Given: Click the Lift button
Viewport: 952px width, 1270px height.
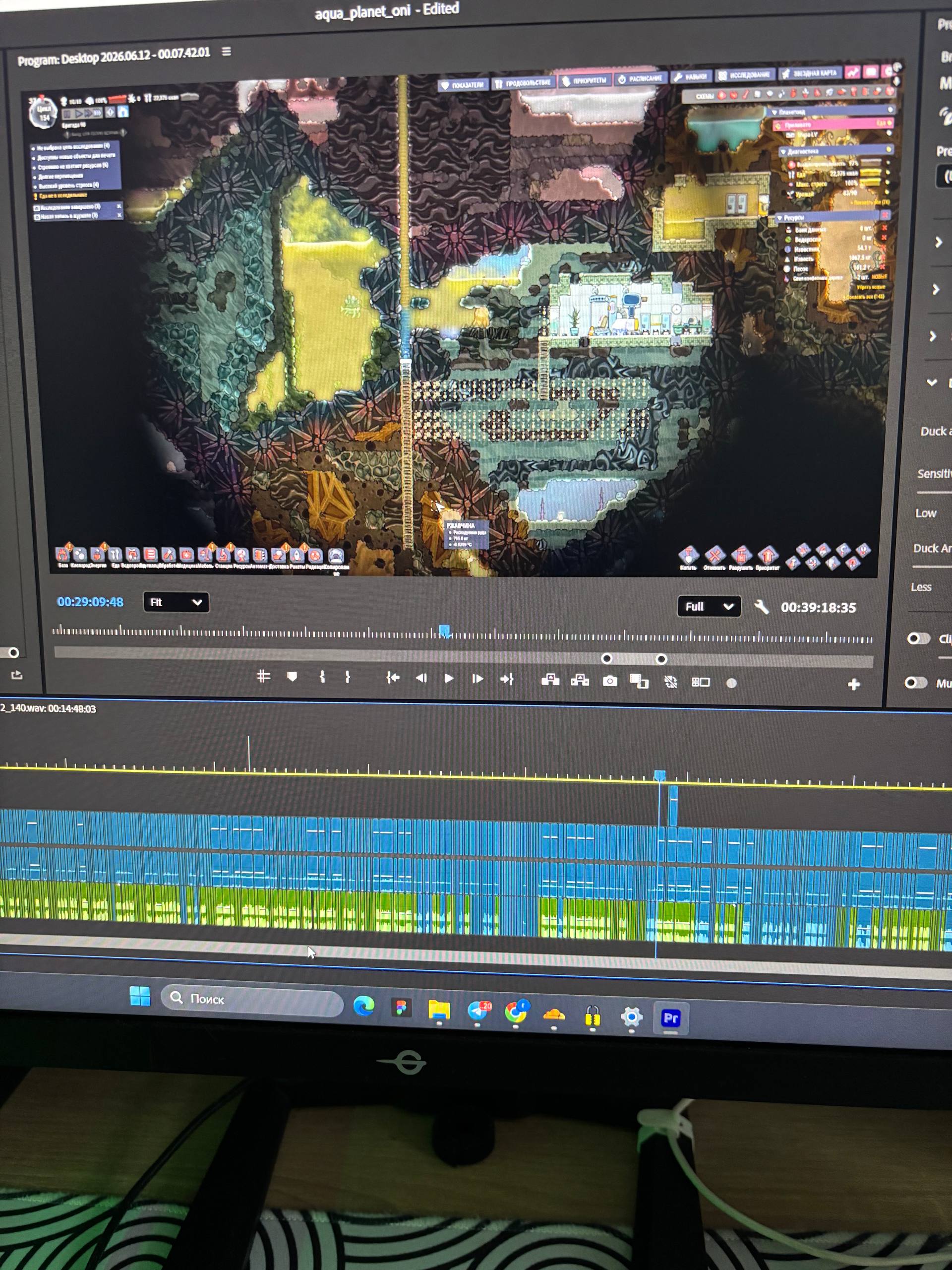Looking at the screenshot, I should click(550, 680).
